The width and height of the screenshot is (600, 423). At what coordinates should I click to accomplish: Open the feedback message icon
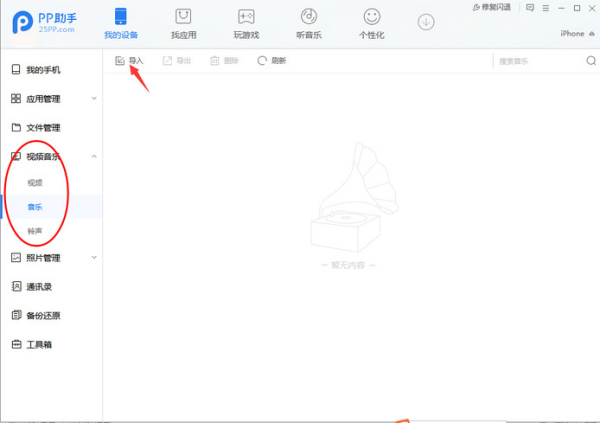coord(530,8)
